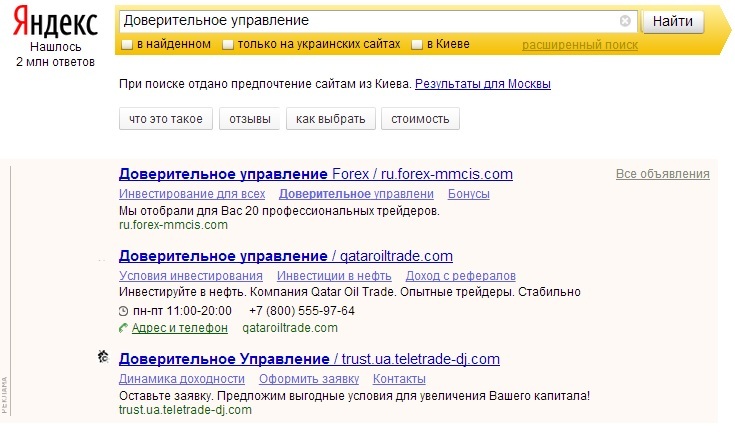Click the green ru.forex-mmcis.com URL
This screenshot has height=433, width=735.
173,225
